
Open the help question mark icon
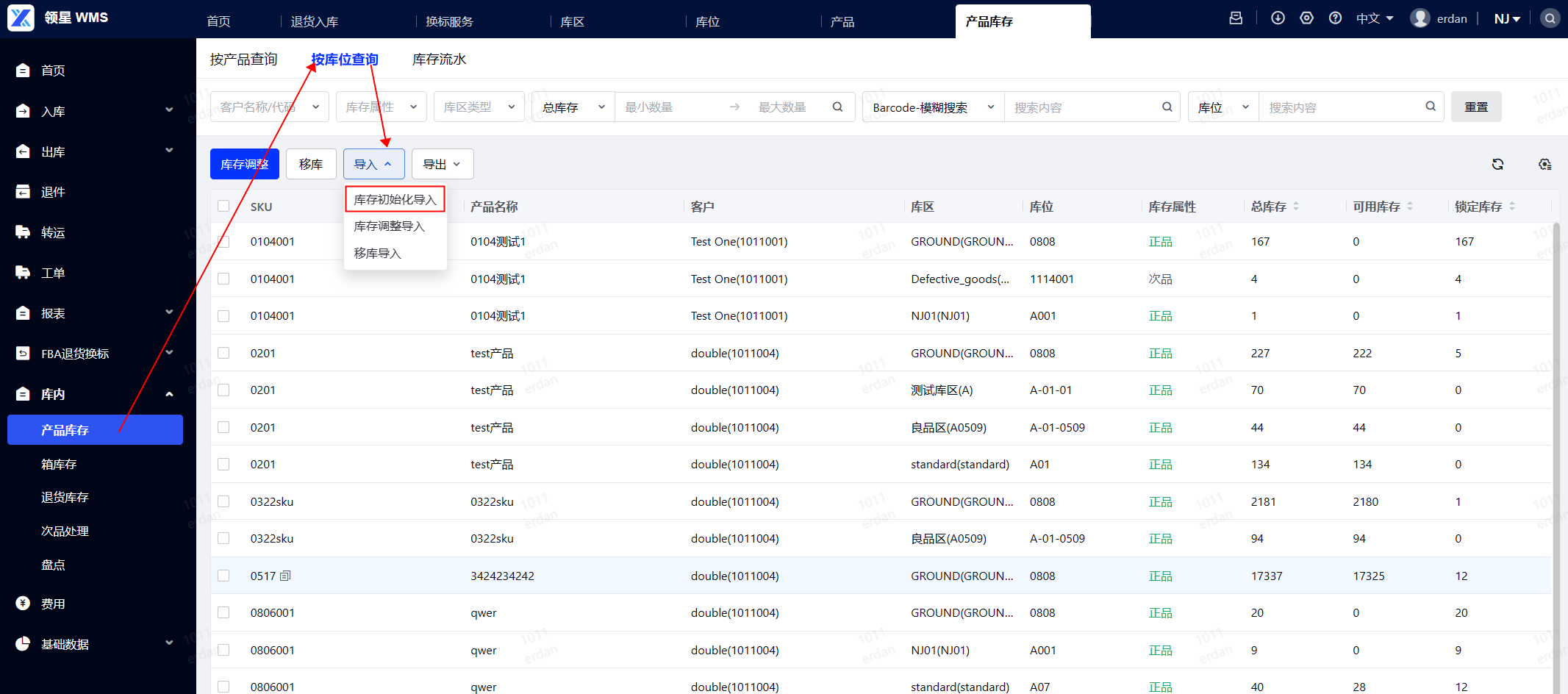[x=1335, y=18]
